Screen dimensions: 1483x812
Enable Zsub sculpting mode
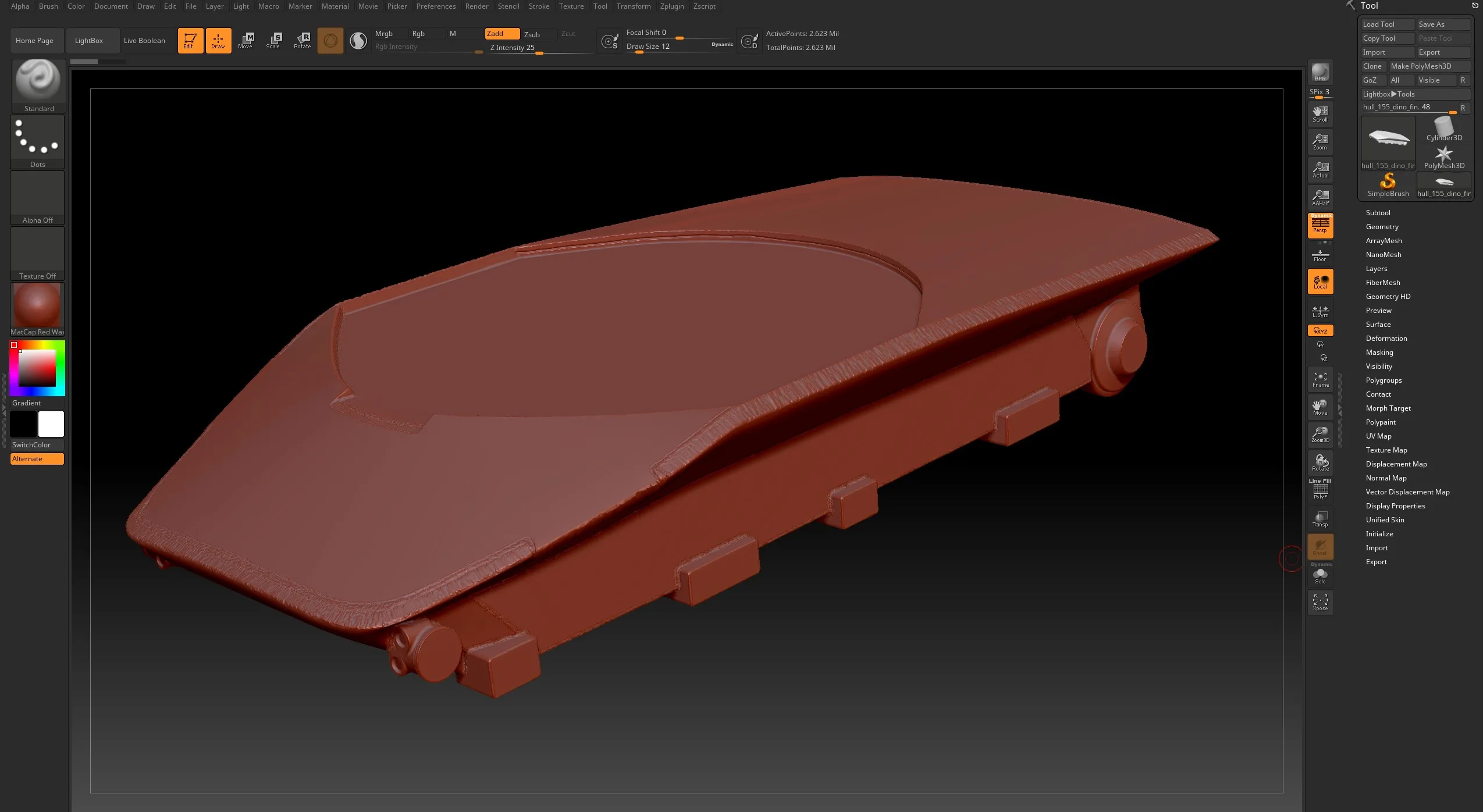point(539,34)
